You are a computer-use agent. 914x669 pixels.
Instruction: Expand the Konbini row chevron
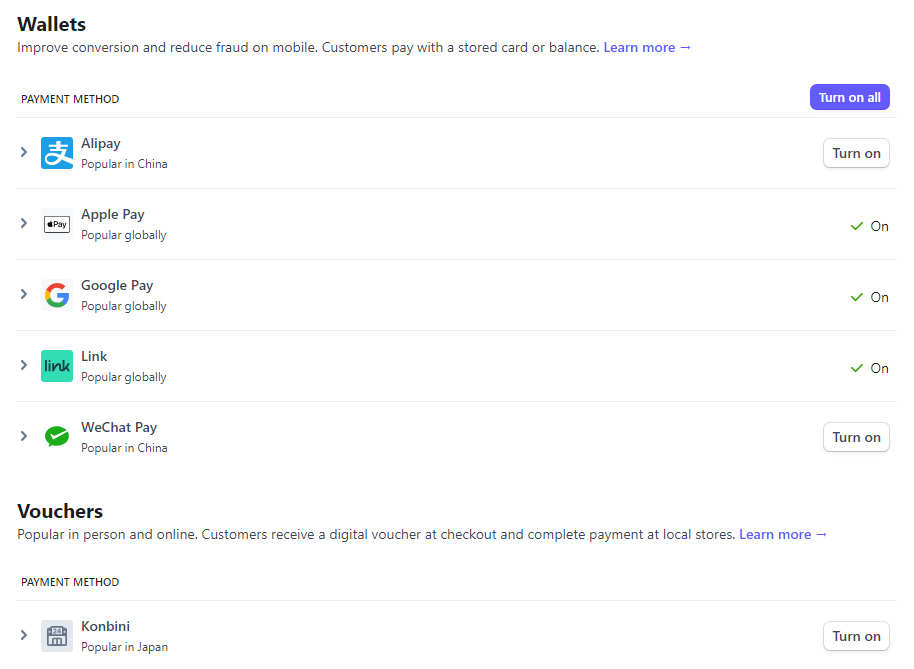tap(24, 635)
